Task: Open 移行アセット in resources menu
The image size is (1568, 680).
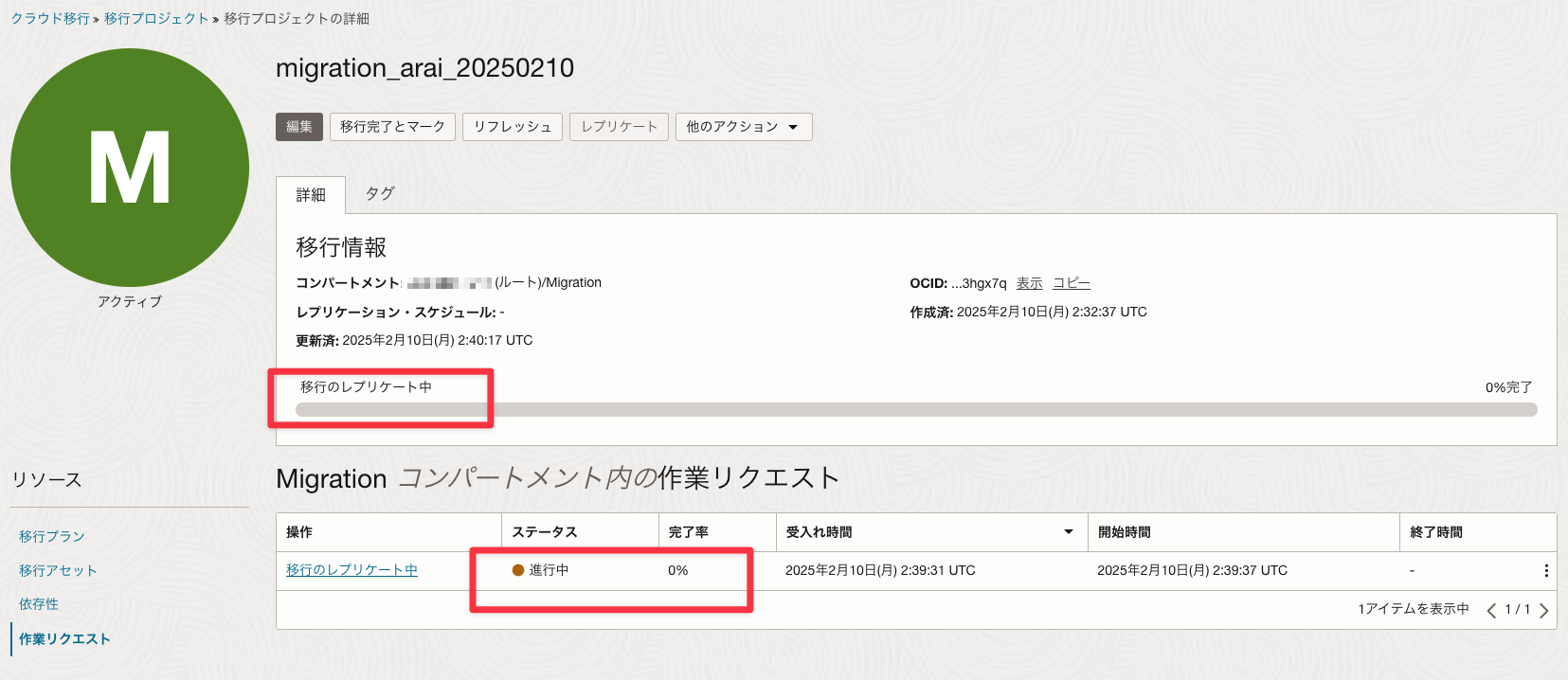Action: point(58,570)
